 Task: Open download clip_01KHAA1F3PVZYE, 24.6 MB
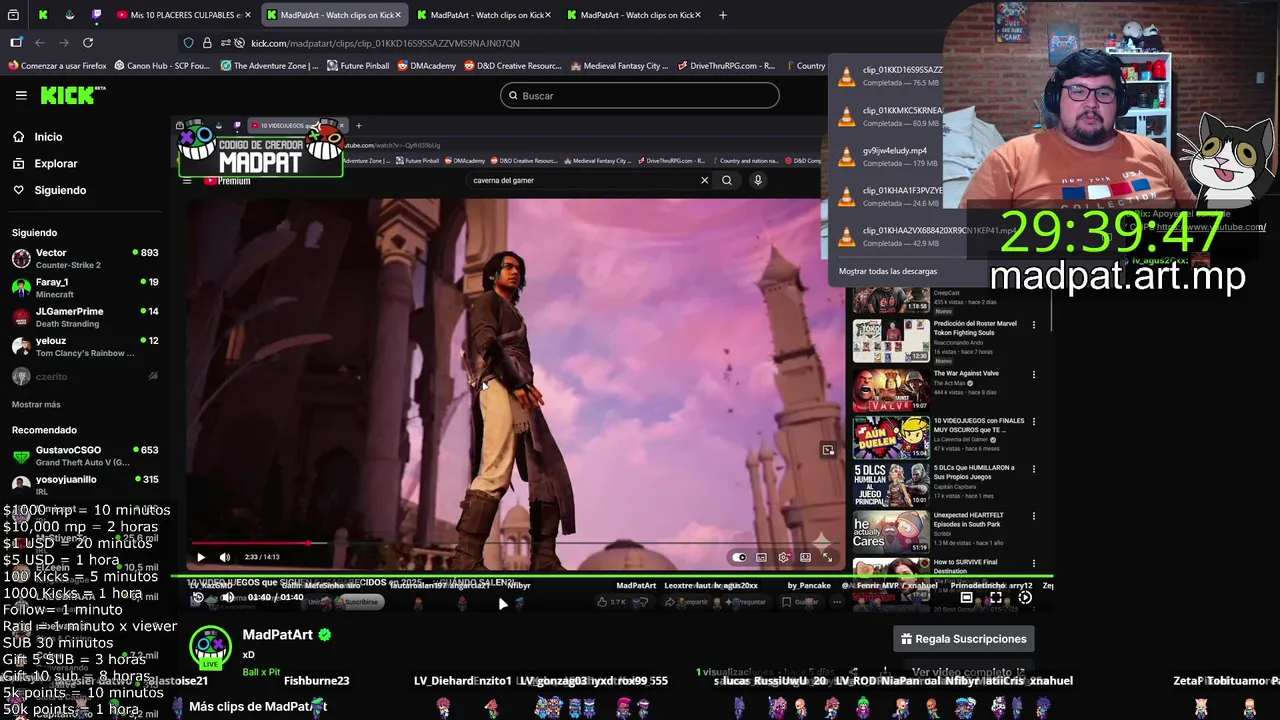click(x=890, y=196)
